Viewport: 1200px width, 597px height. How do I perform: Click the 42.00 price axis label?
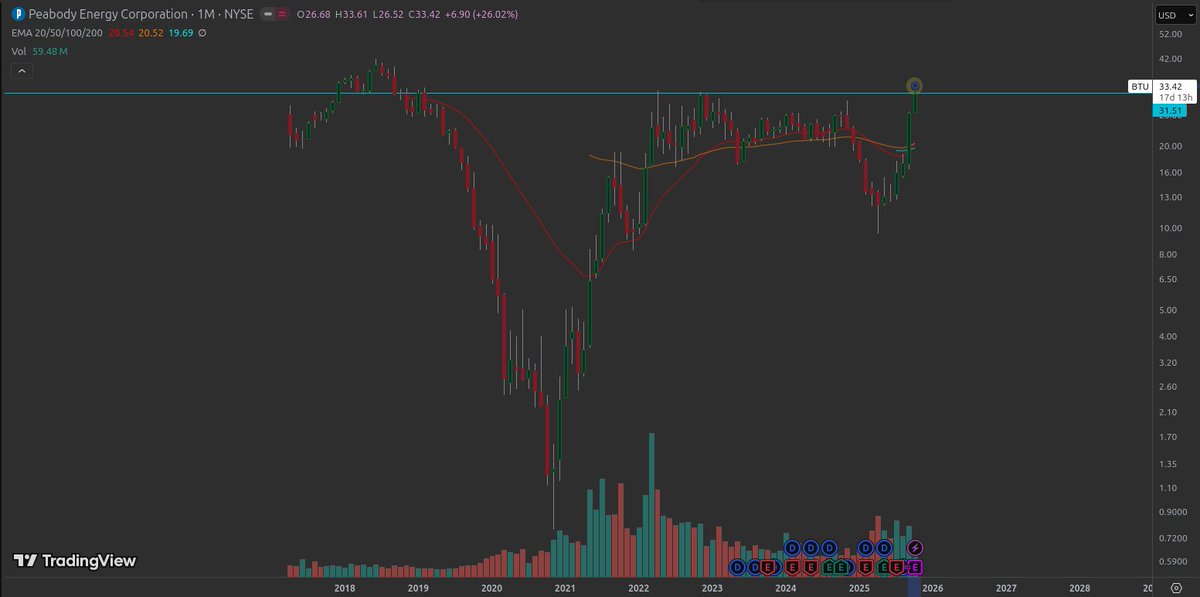(1170, 60)
